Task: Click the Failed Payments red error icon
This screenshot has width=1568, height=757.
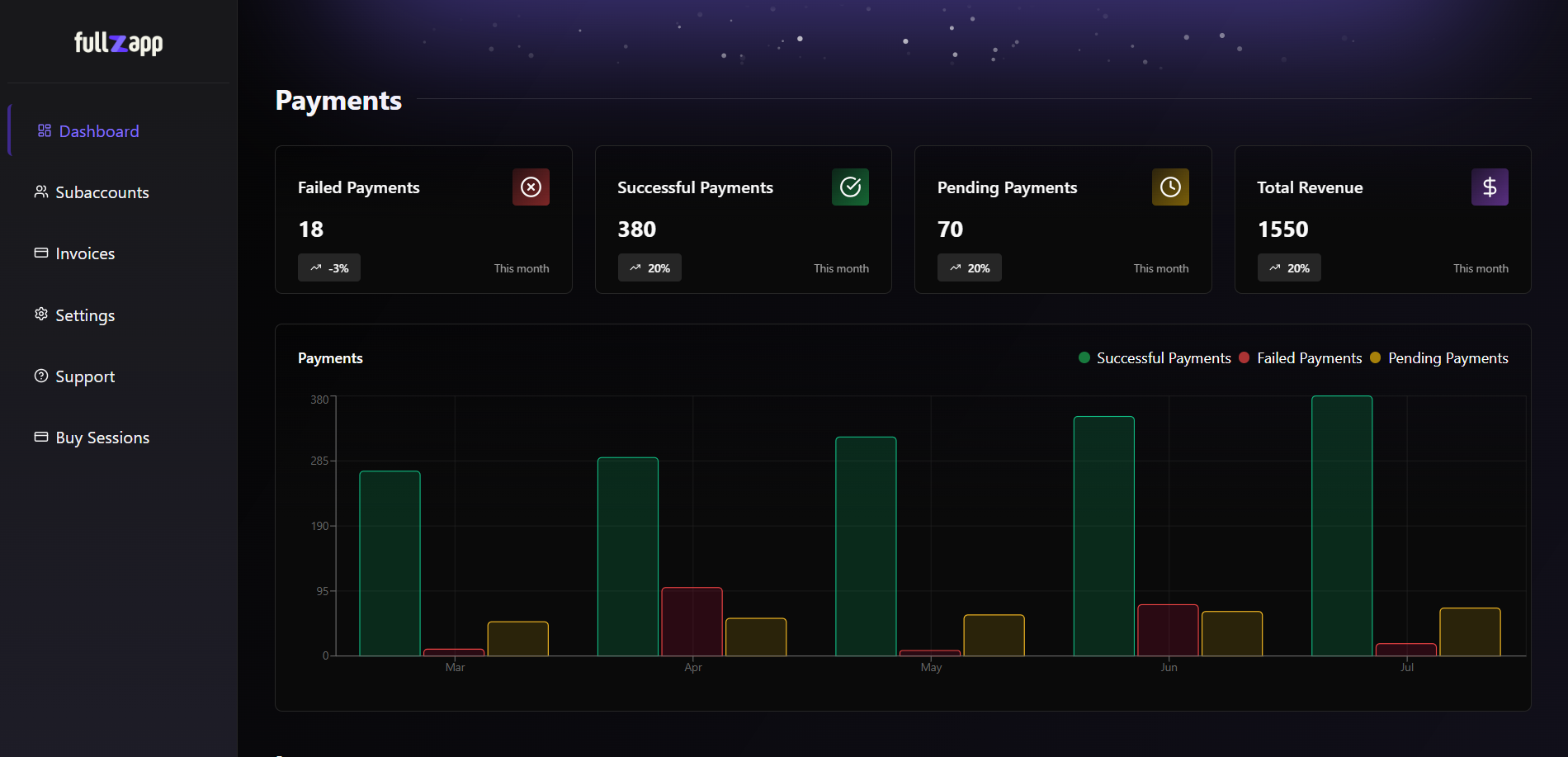Action: (531, 187)
